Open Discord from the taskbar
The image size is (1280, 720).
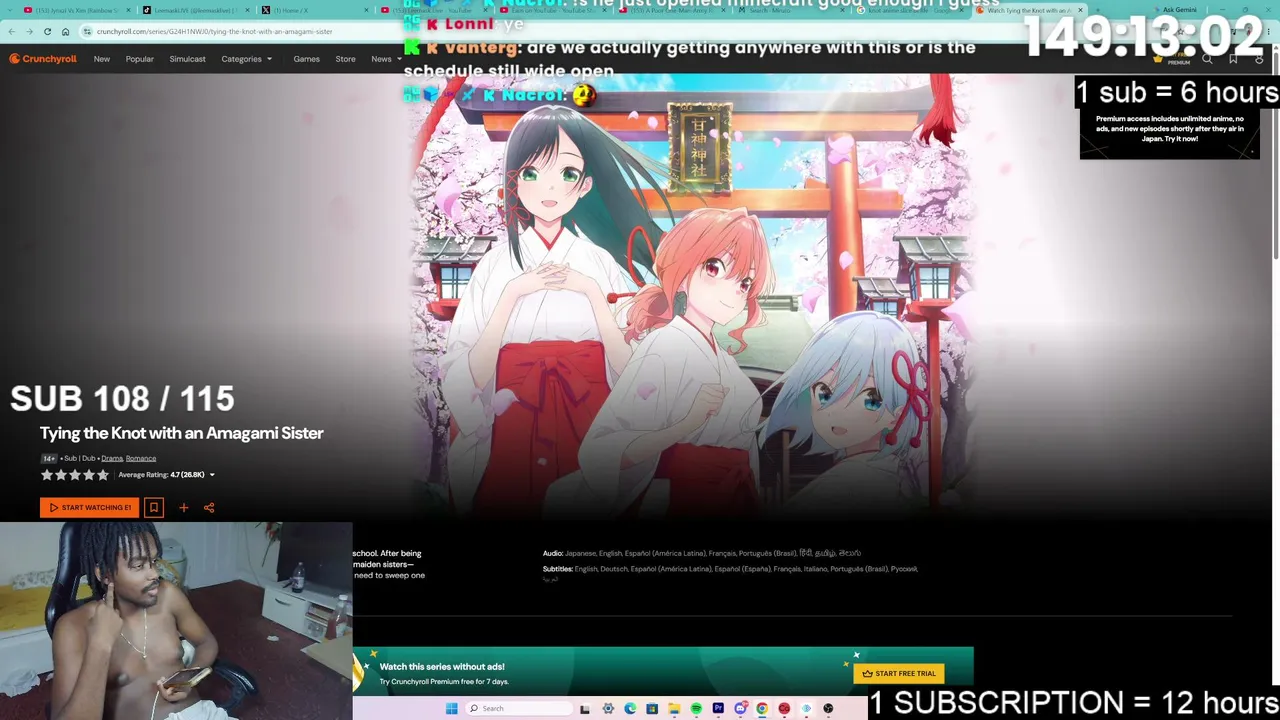tap(740, 709)
